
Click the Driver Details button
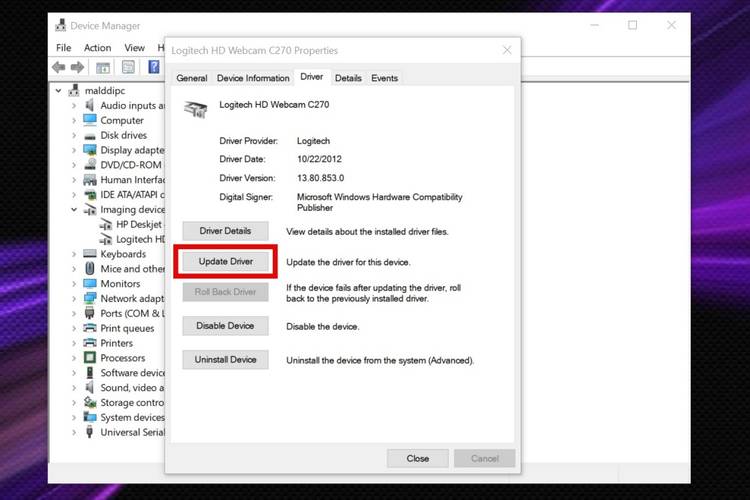[225, 231]
